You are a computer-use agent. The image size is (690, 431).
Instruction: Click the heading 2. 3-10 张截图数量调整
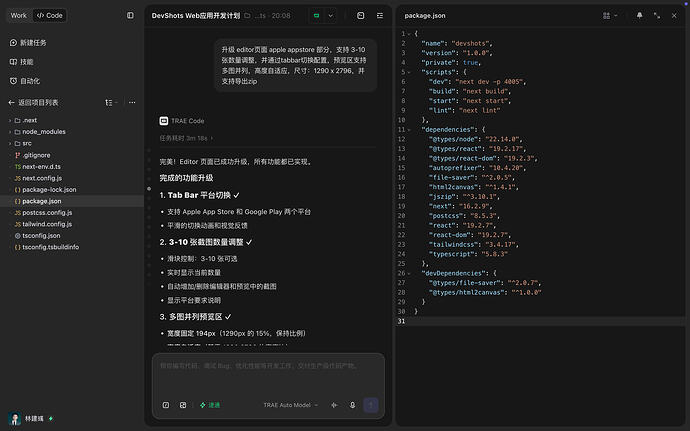(206, 242)
